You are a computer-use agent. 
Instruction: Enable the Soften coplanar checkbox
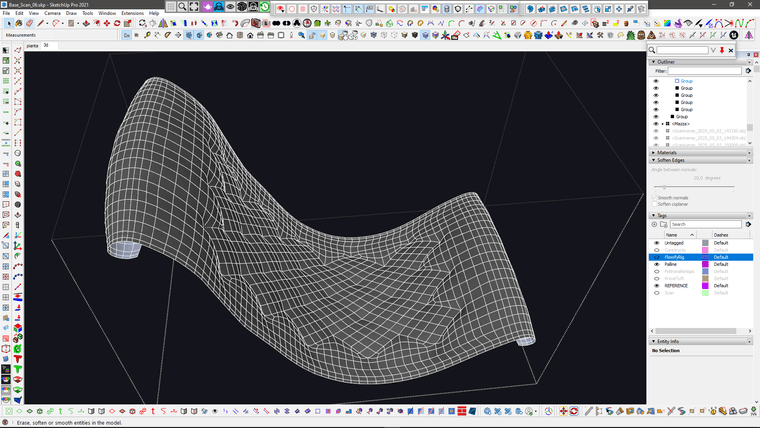[655, 204]
